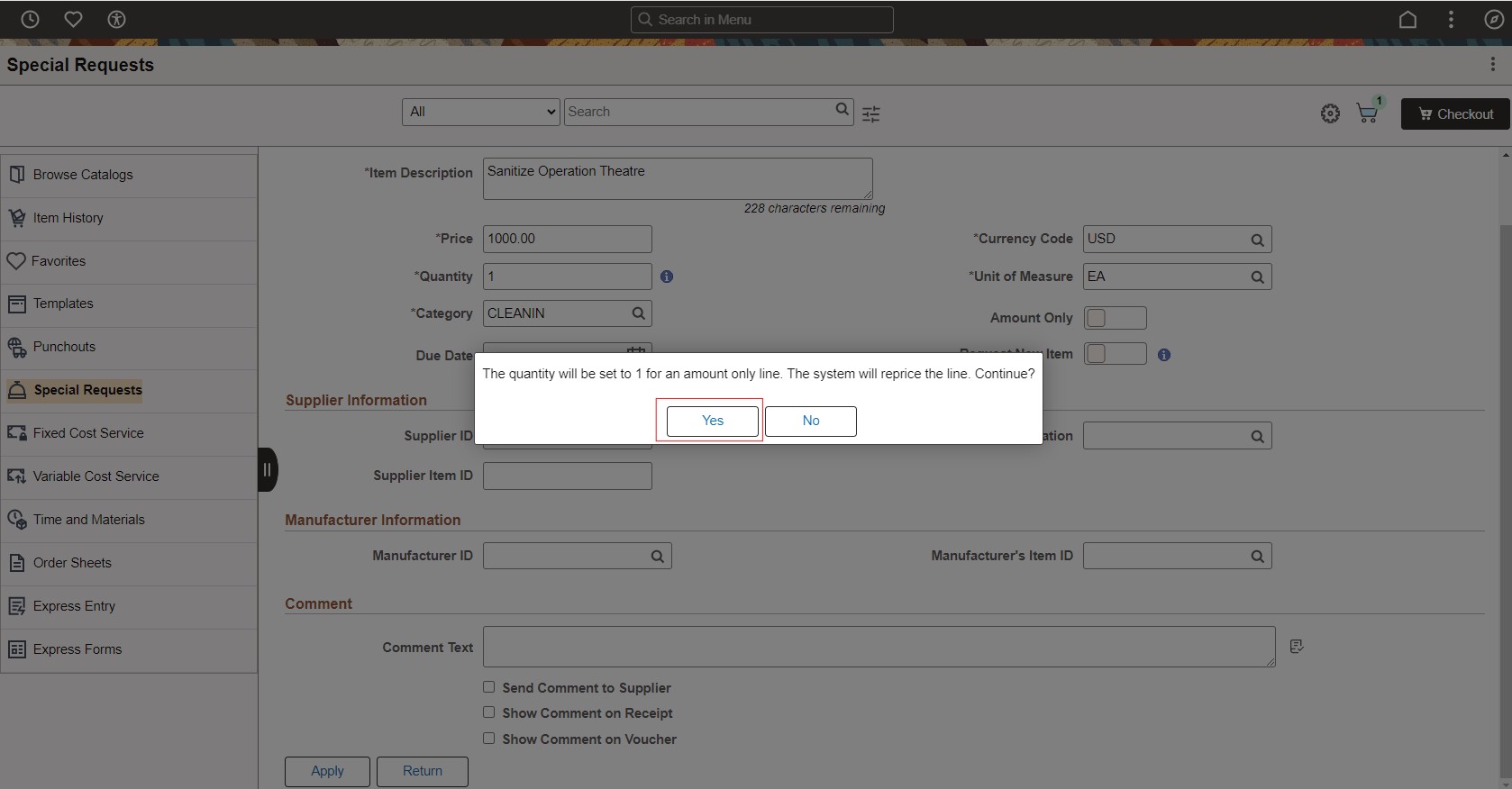
Task: Open the requisition settings gear icon
Action: [1330, 113]
